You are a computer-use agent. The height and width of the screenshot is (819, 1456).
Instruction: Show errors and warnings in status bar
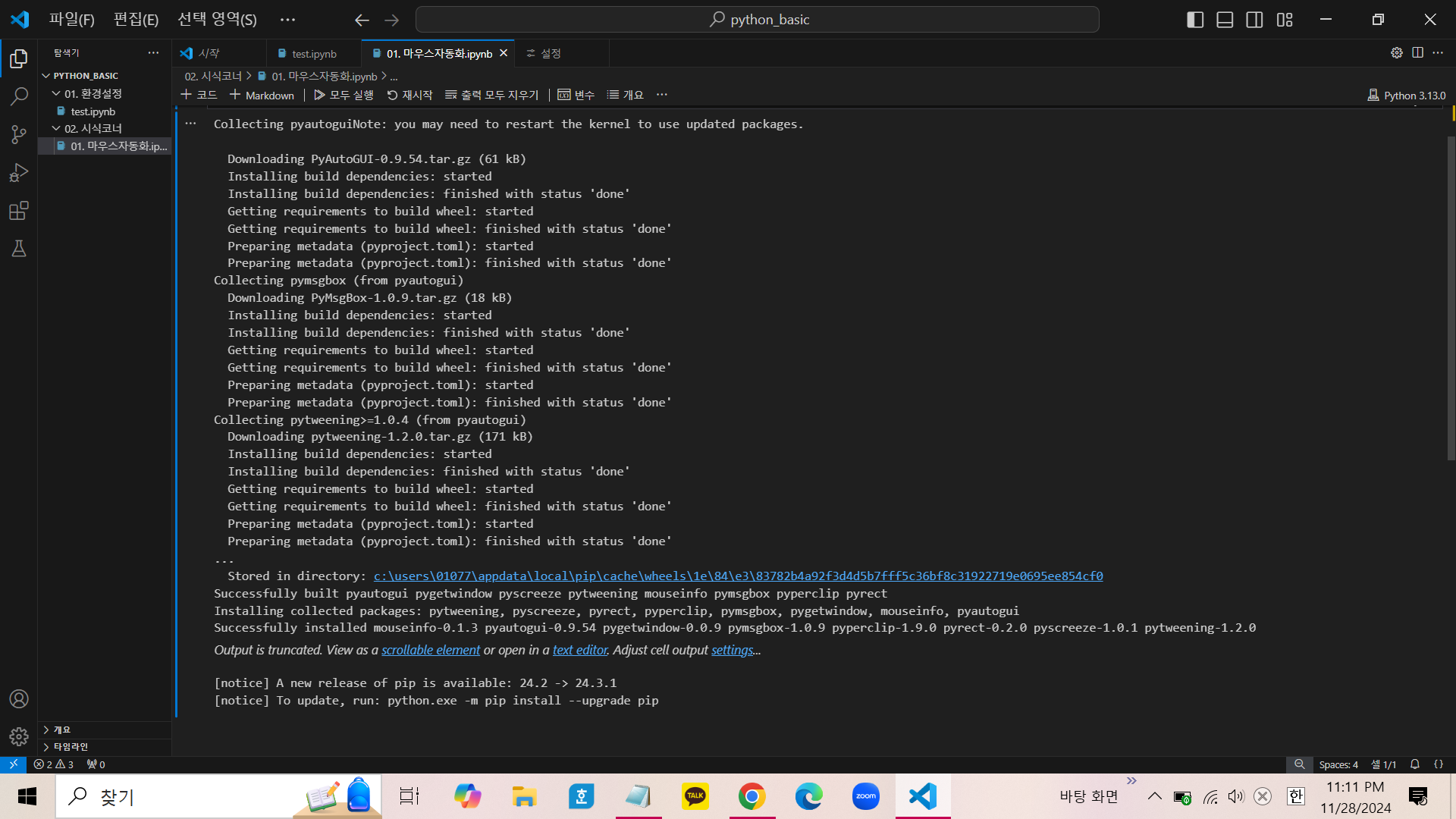tap(54, 764)
